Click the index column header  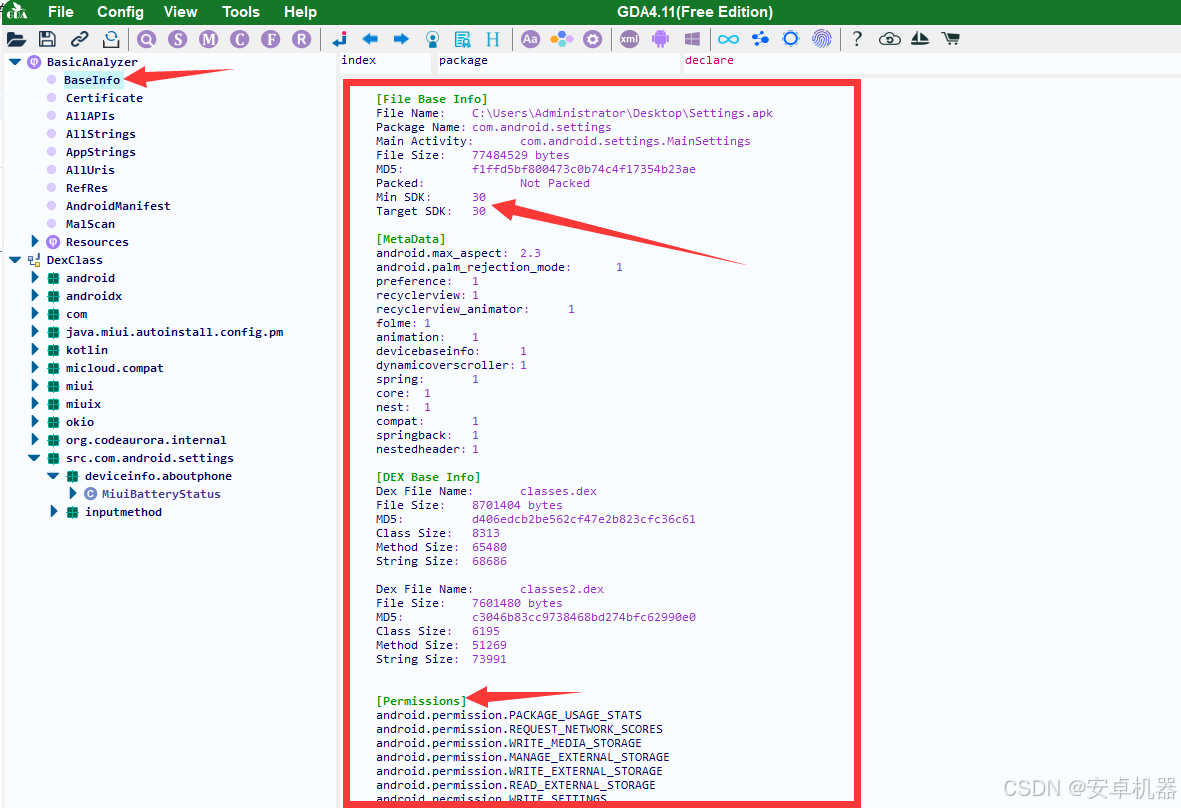click(x=359, y=60)
